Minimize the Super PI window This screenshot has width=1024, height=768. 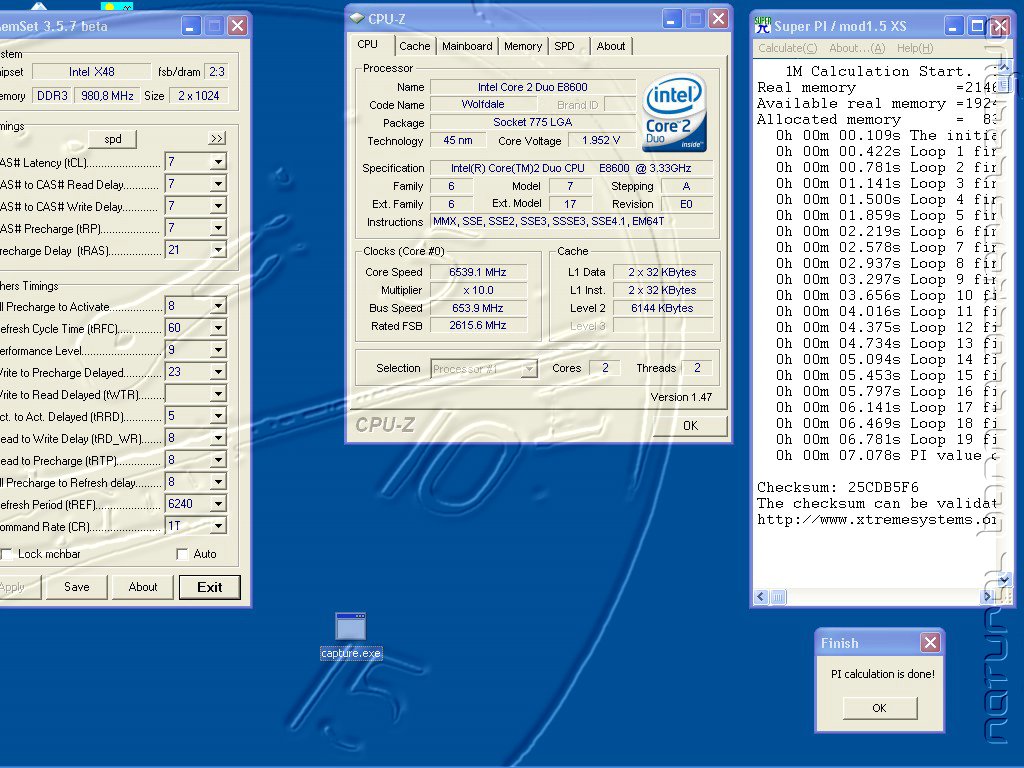tap(953, 26)
